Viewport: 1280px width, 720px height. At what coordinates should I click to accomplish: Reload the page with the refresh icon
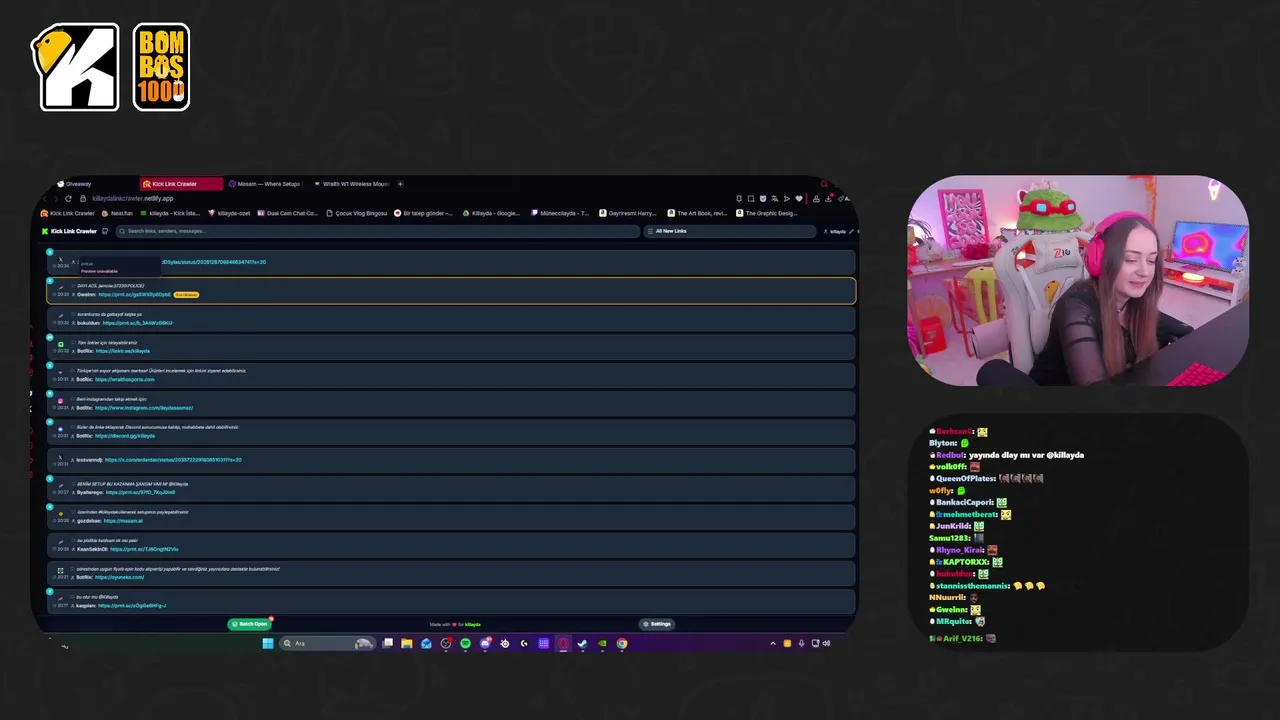(68, 198)
